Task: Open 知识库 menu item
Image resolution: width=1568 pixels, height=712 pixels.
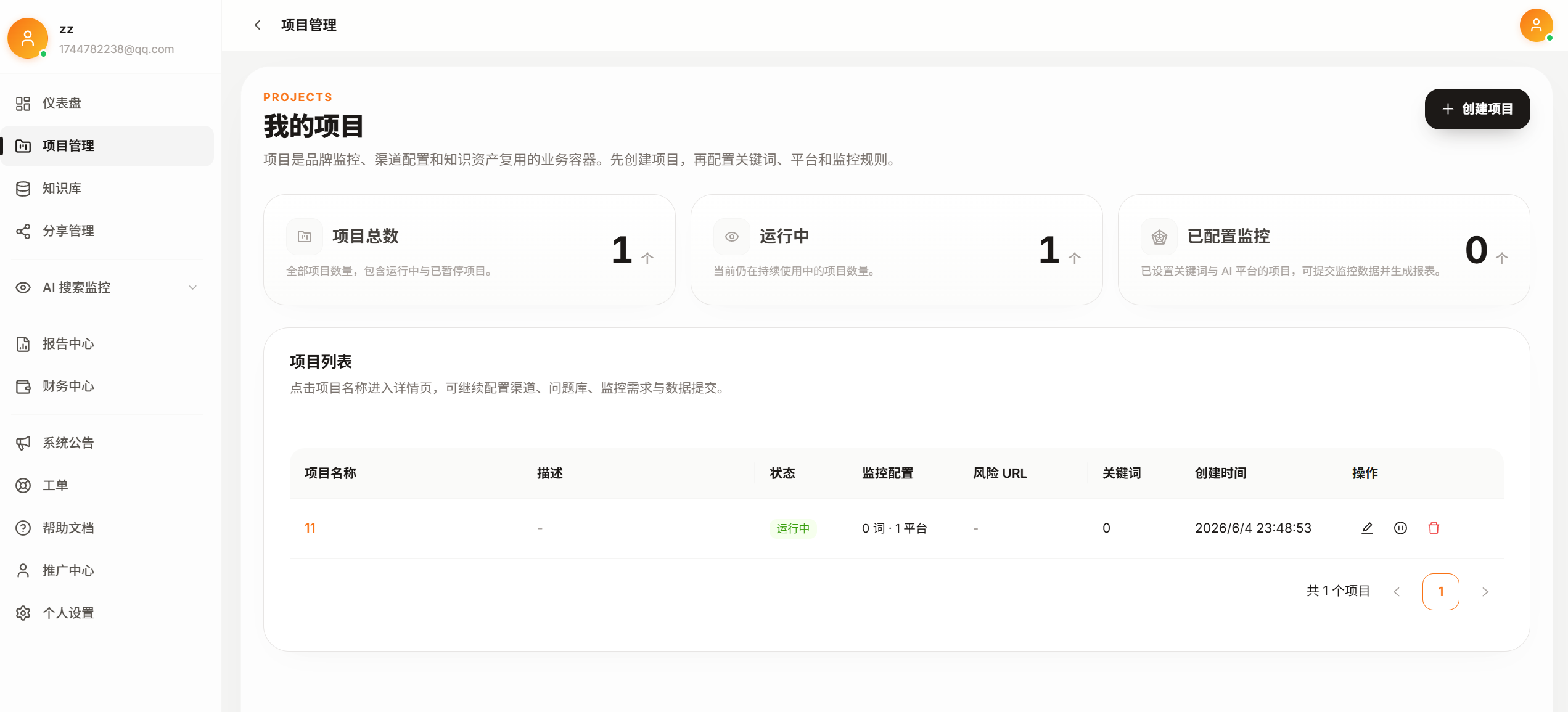Action: [x=107, y=189]
